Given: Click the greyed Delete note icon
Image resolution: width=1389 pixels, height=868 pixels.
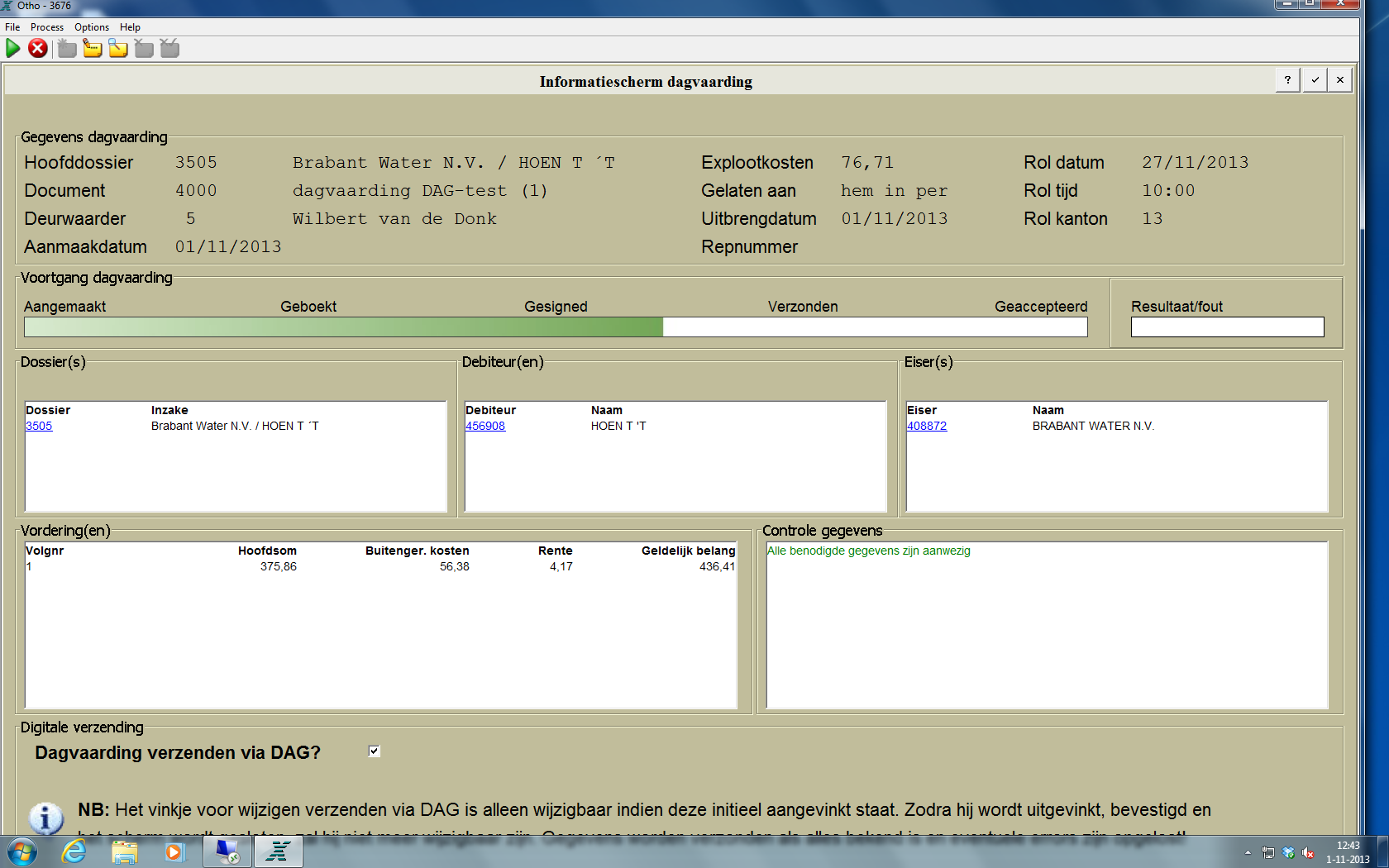Looking at the screenshot, I should (144, 49).
